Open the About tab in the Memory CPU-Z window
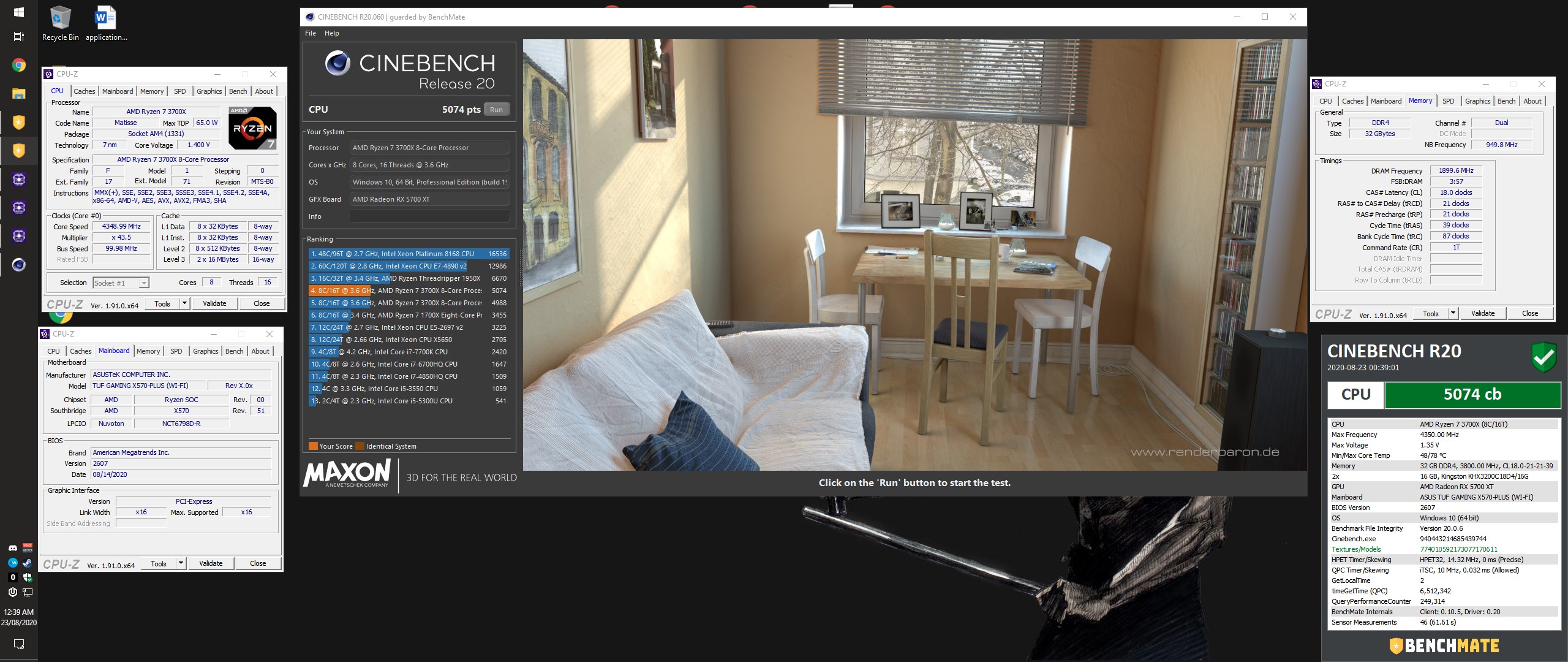1568x662 pixels. [x=1532, y=101]
